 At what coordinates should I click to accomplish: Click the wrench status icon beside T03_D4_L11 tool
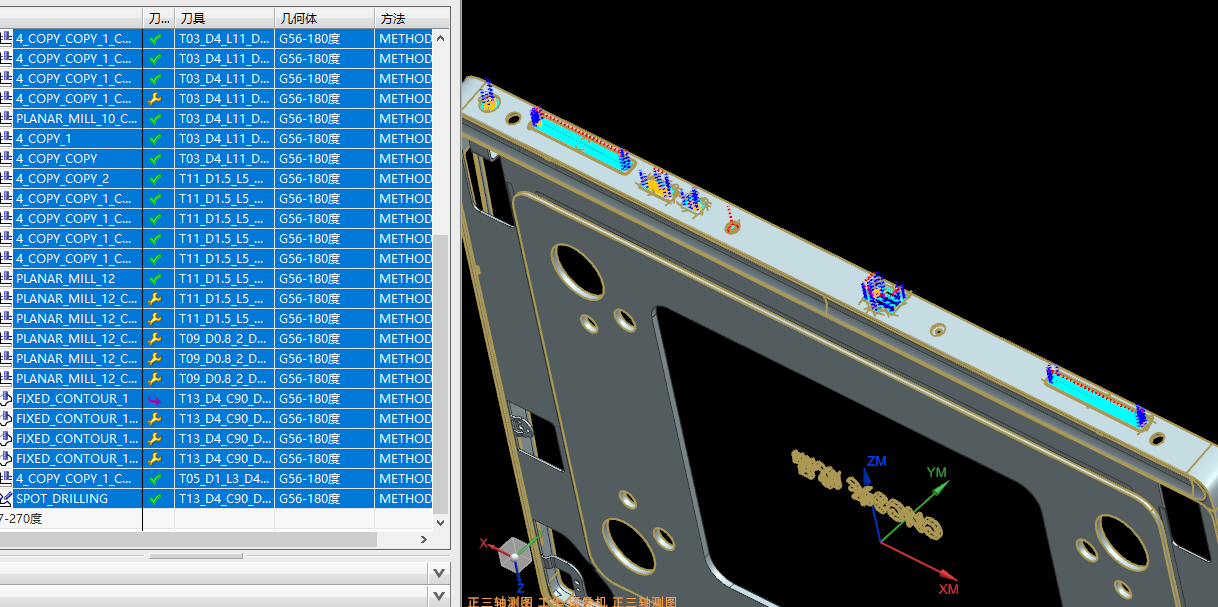(x=155, y=98)
